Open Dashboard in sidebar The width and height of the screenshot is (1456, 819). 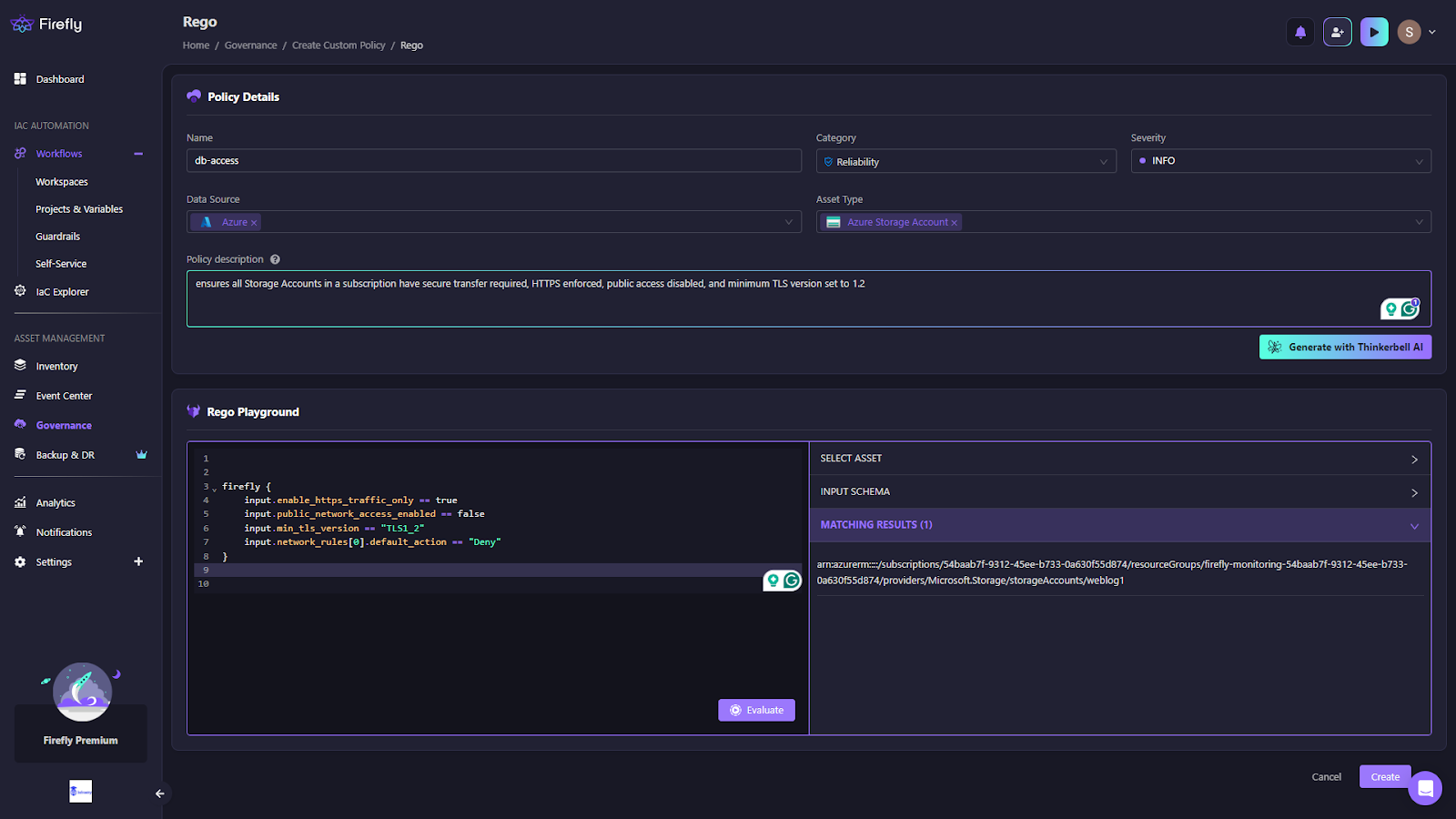pyautogui.click(x=60, y=79)
